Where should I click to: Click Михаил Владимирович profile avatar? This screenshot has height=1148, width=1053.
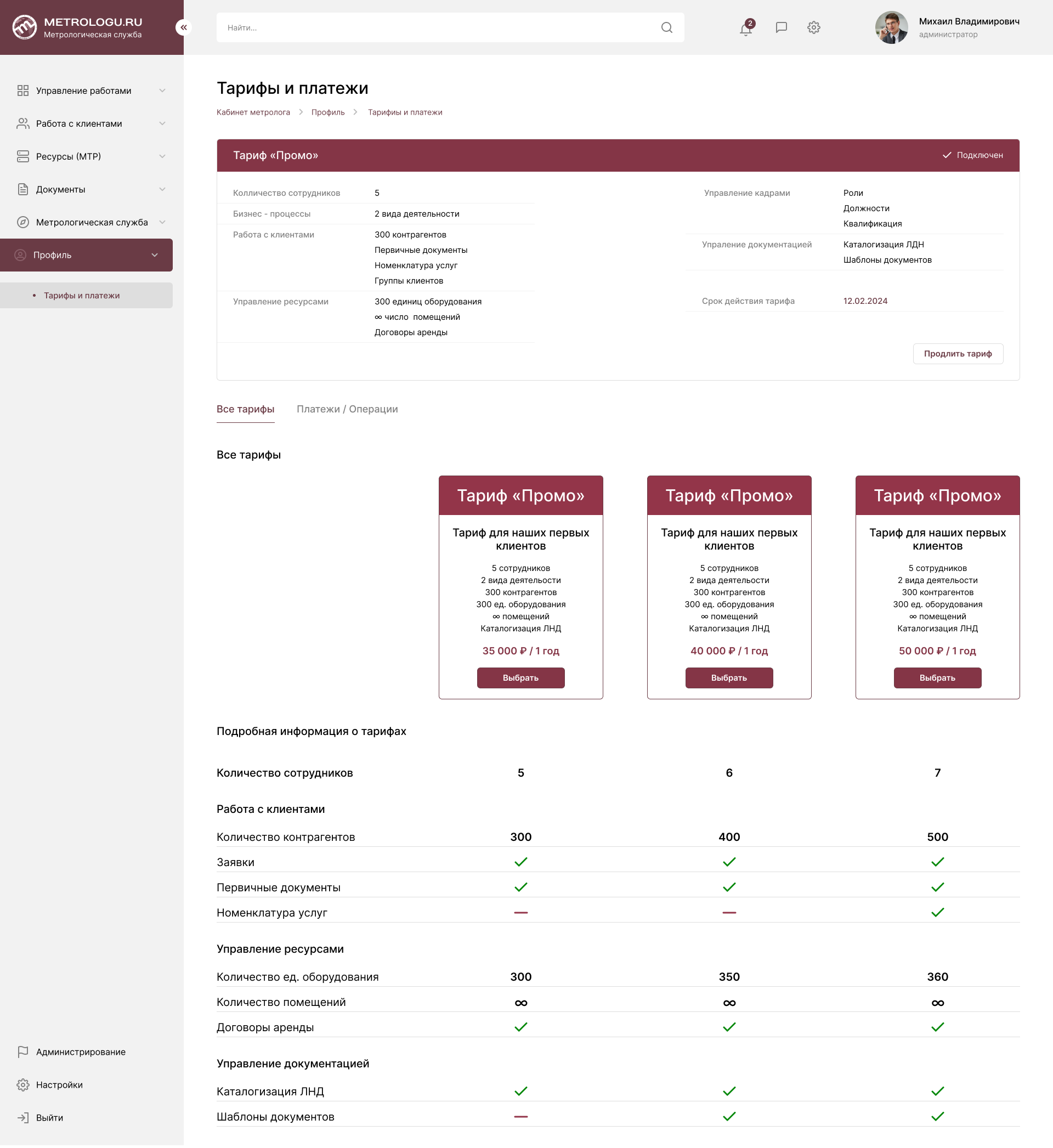coord(891,27)
